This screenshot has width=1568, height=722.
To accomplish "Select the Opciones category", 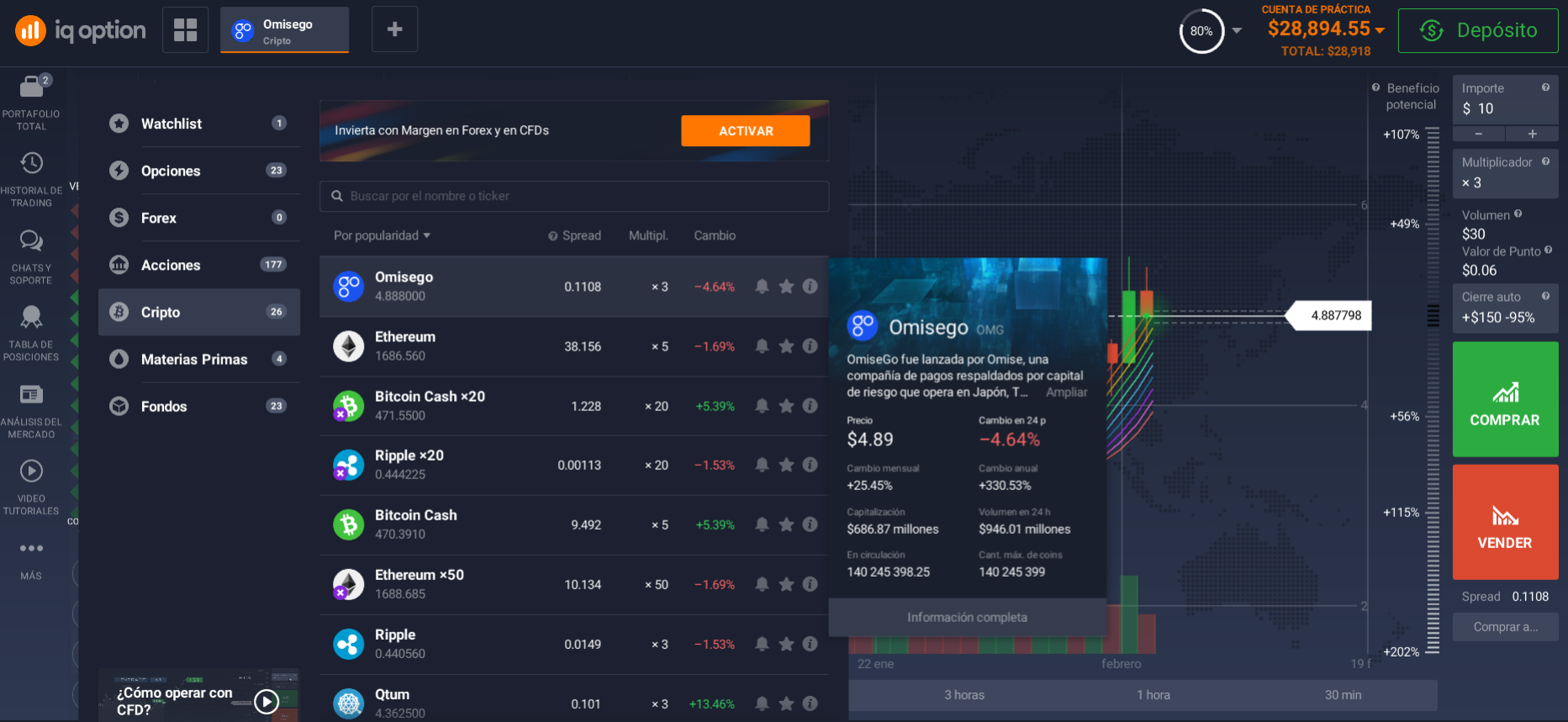I will 199,171.
